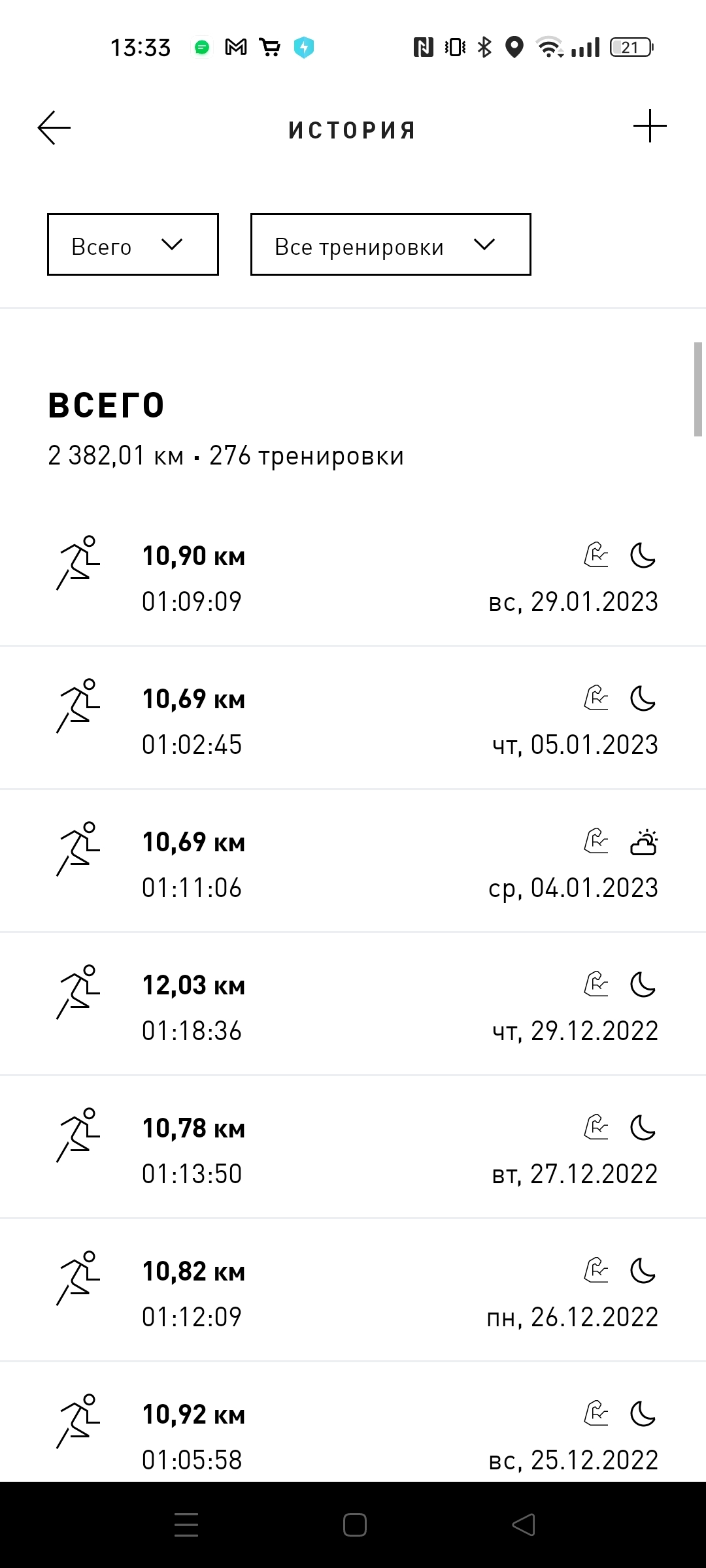
Task: Tap partly cloudy icon on 04.01.2023 workout
Action: [644, 842]
